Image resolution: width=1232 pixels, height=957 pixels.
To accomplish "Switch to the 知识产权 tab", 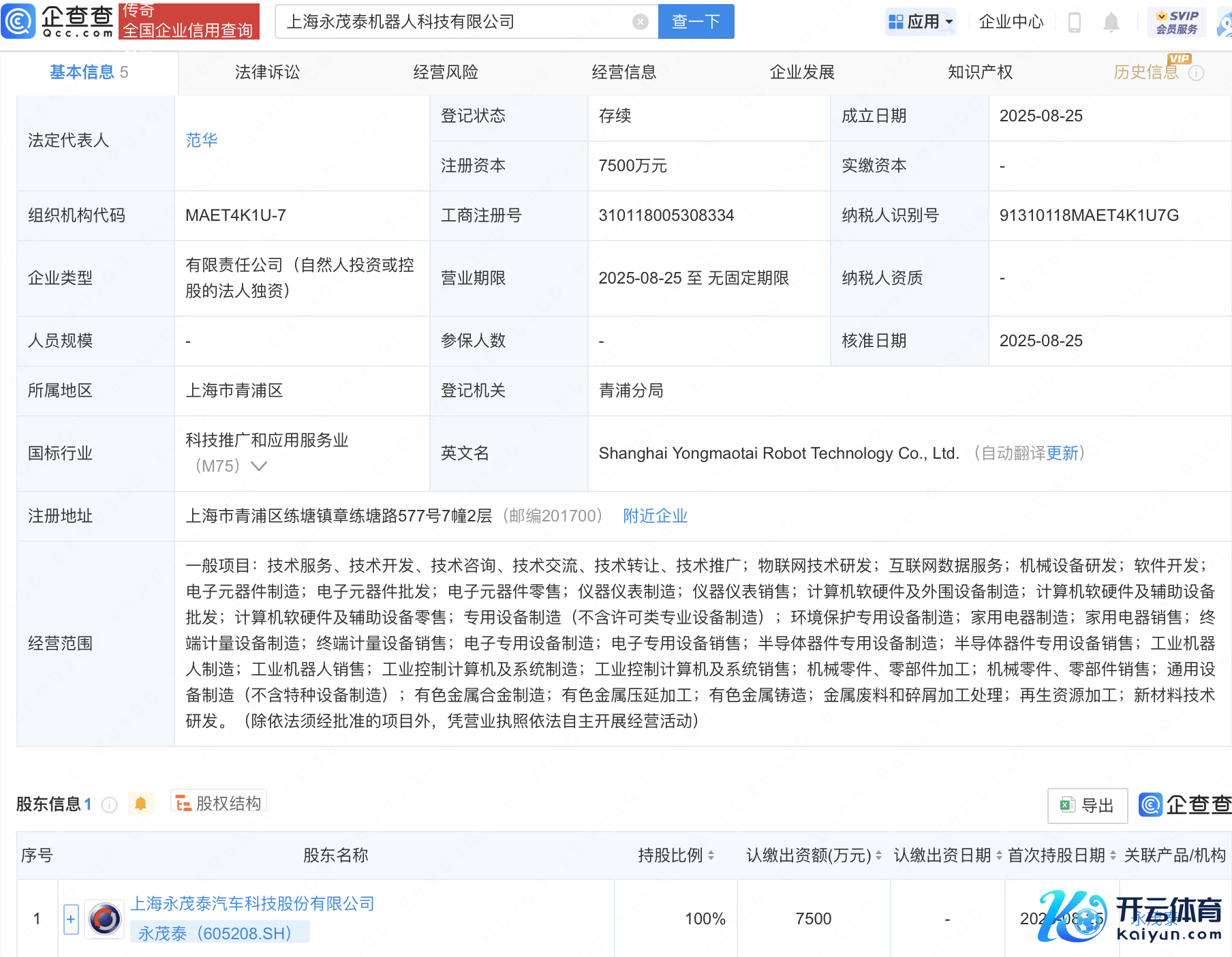I will (x=980, y=72).
